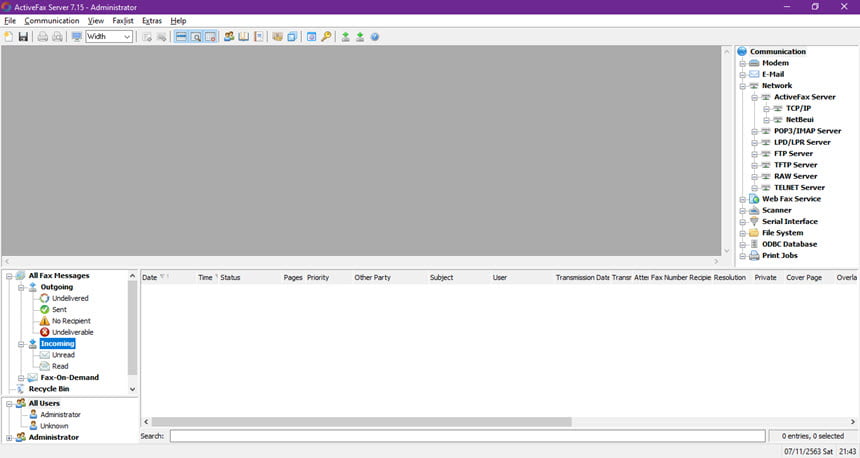
Task: Collapse the Incoming tree node
Action: [x=21, y=344]
